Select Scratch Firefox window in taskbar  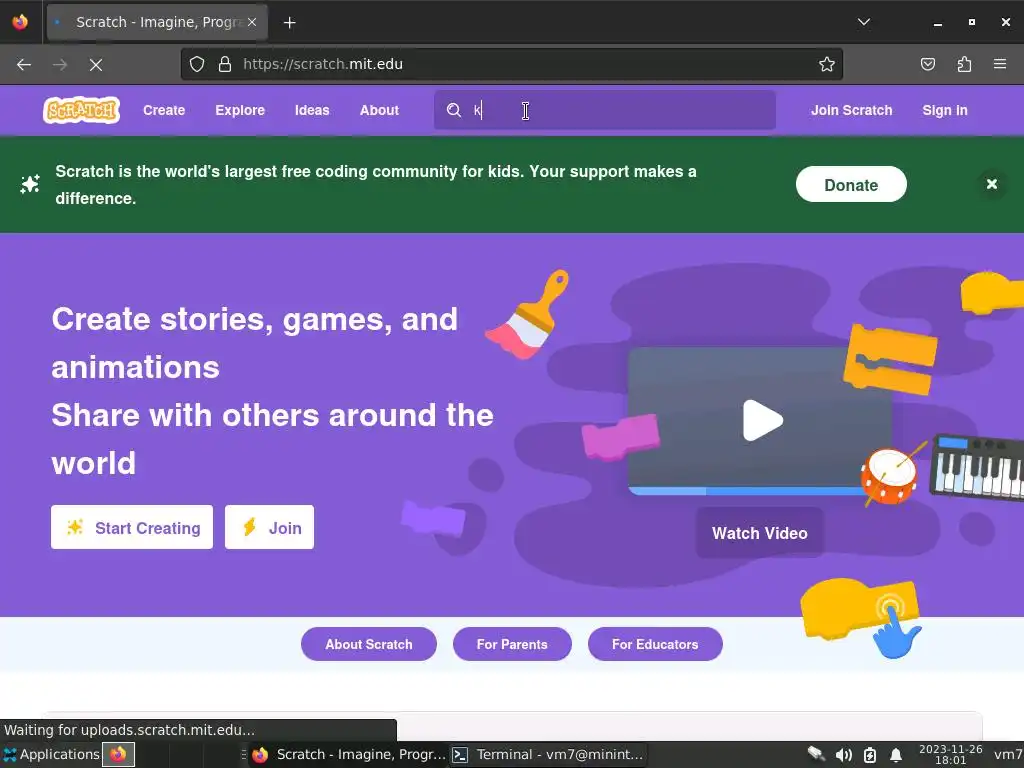click(348, 754)
